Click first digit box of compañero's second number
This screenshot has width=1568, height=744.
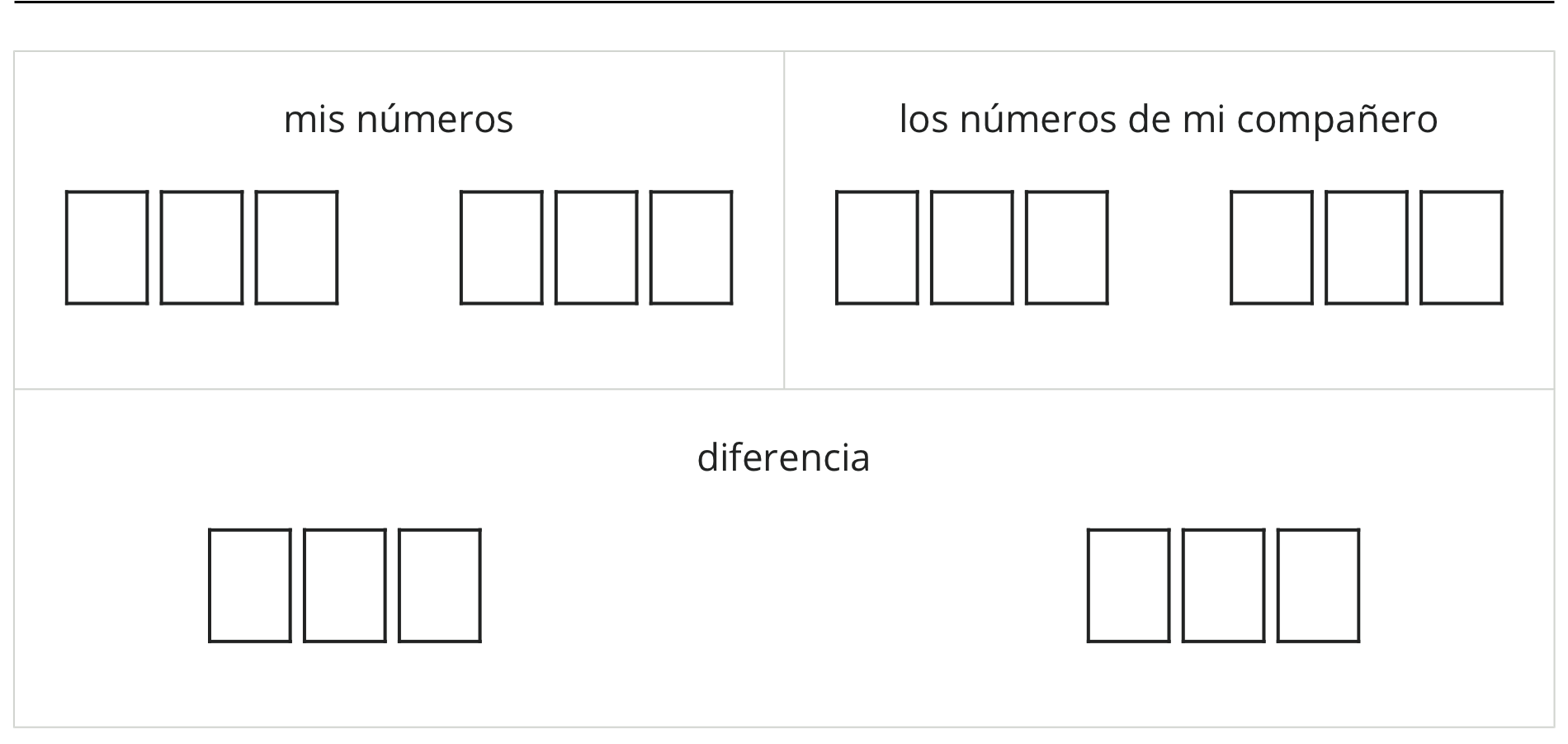[1272, 248]
